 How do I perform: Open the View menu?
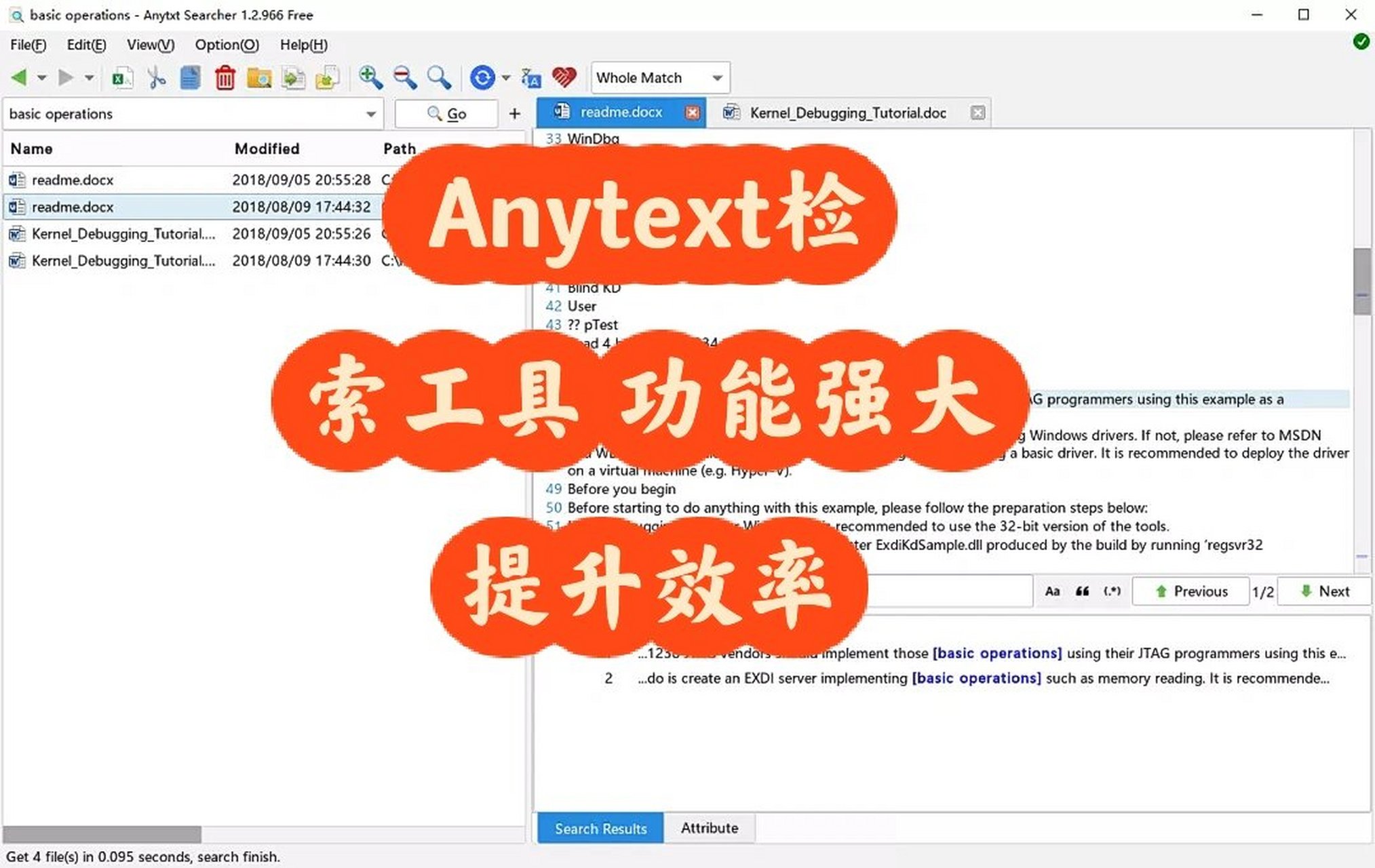point(151,45)
